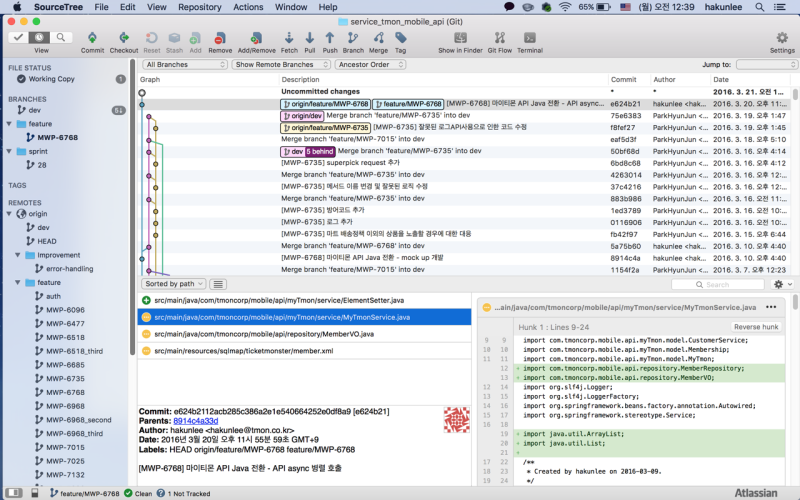The width and height of the screenshot is (800, 500).
Task: Click the Tag toolbar icon
Action: pos(401,38)
